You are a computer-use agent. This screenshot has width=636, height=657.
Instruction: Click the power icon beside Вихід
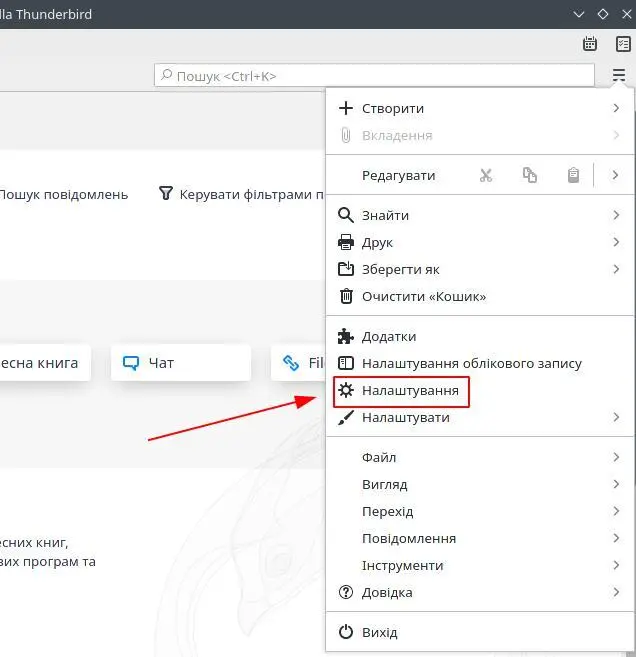tap(346, 632)
